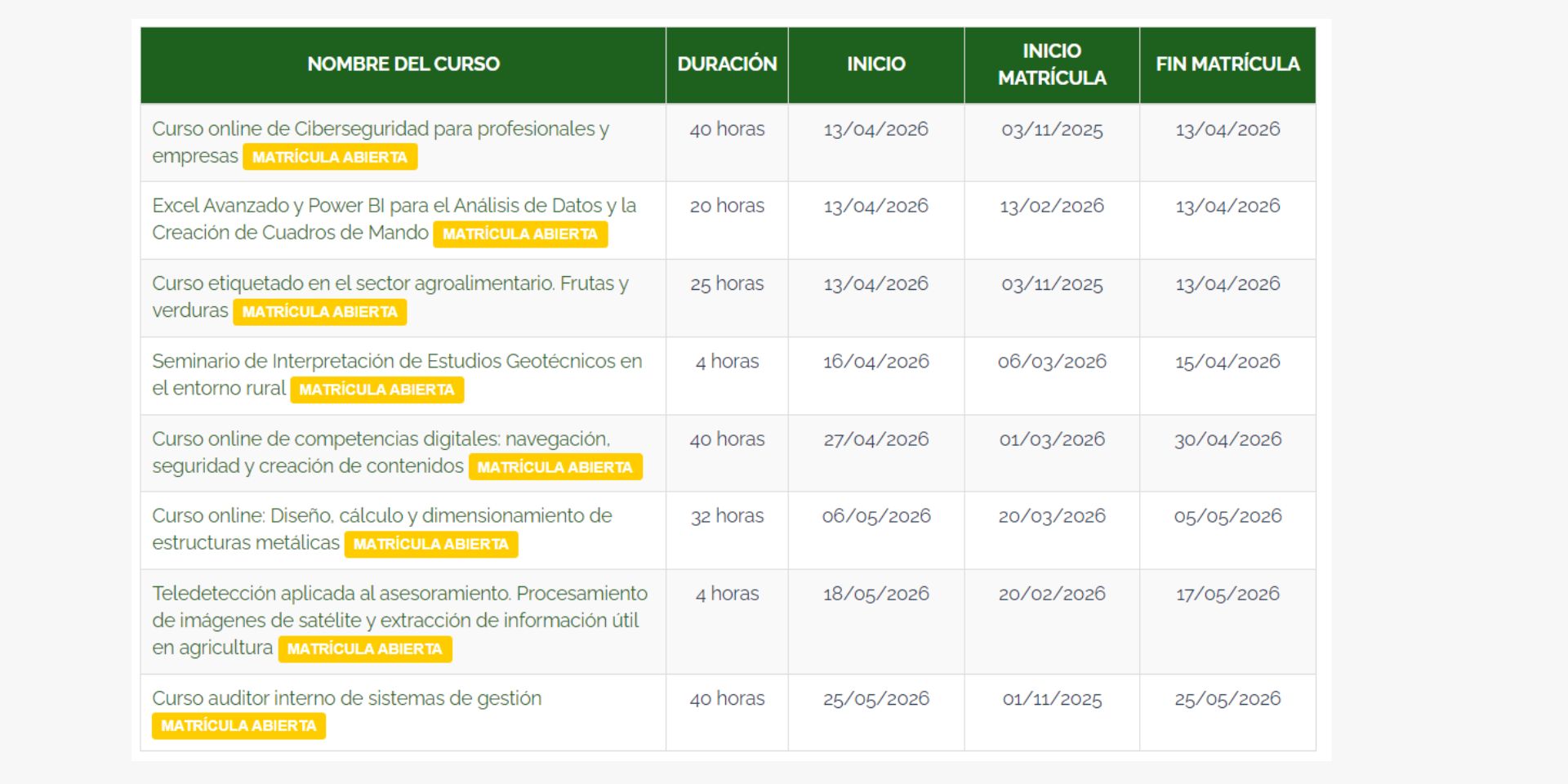Click the auditor course enrollment badge
This screenshot has height=784, width=1568.
click(238, 725)
